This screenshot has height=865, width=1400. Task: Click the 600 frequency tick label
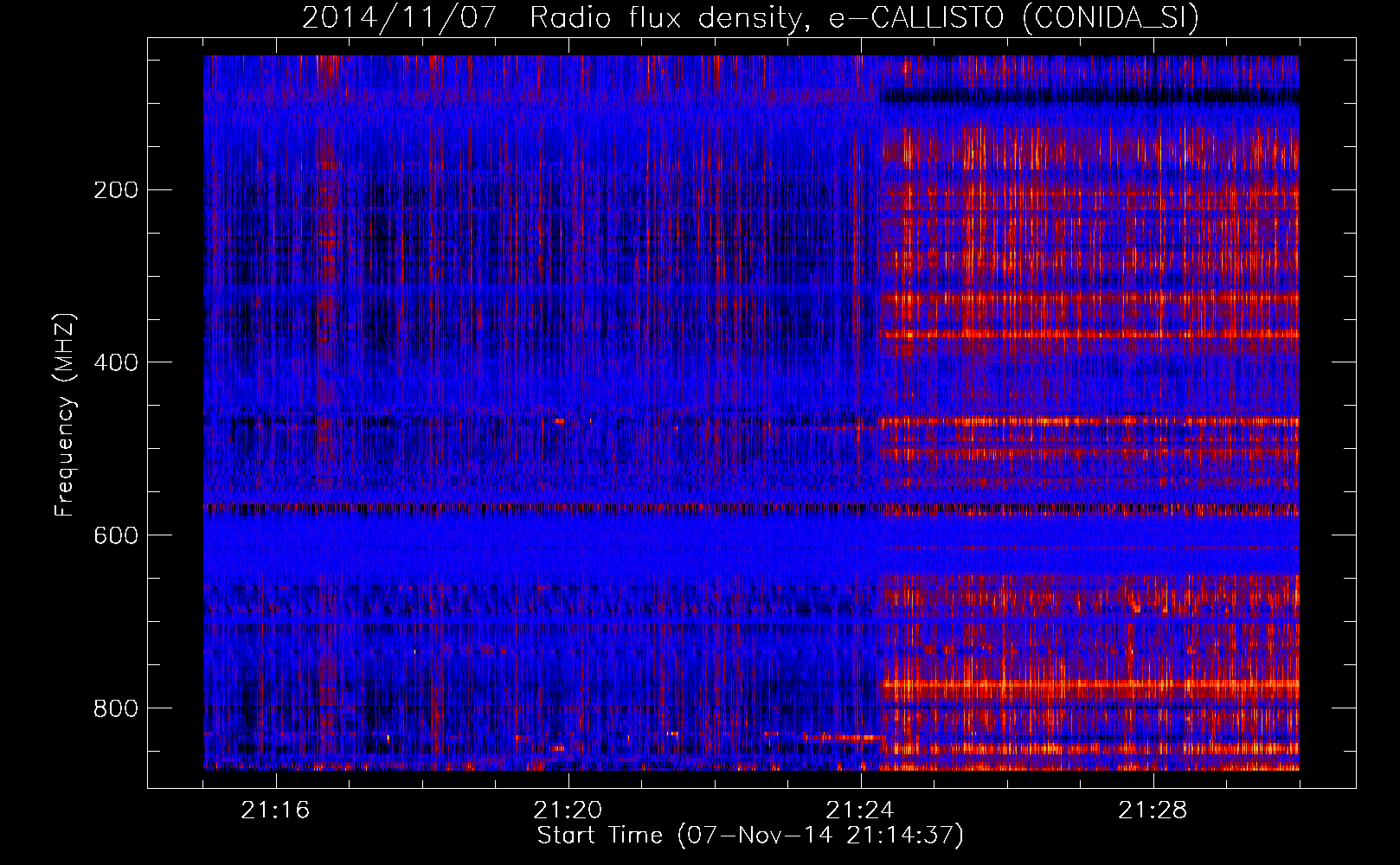tap(115, 535)
